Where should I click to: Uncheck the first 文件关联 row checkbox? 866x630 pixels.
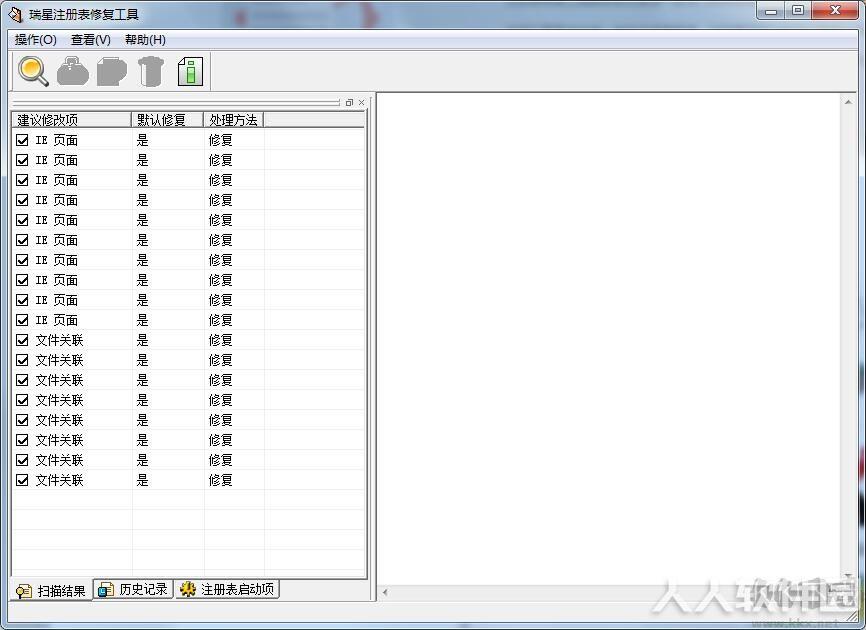point(22,340)
